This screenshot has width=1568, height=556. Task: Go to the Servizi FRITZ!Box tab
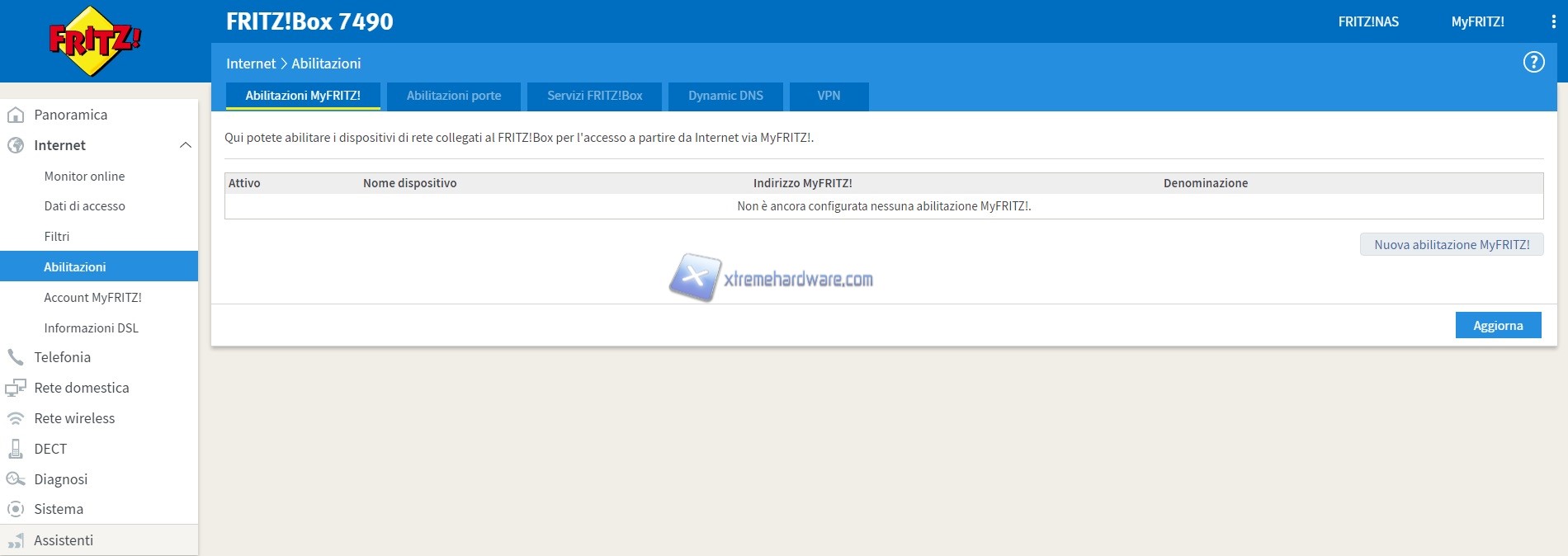(594, 96)
